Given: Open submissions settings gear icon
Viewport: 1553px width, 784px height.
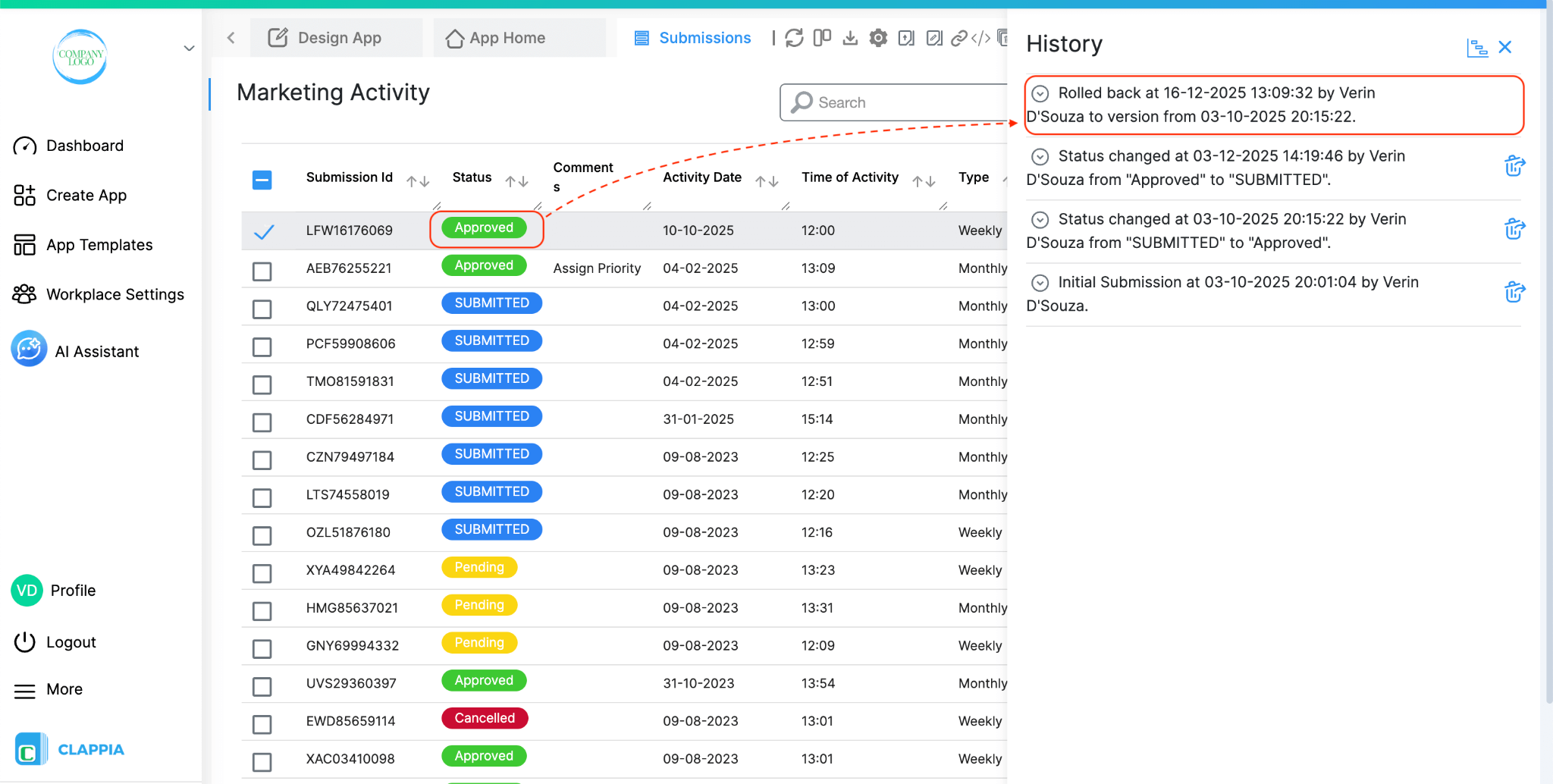Looking at the screenshot, I should click(878, 38).
